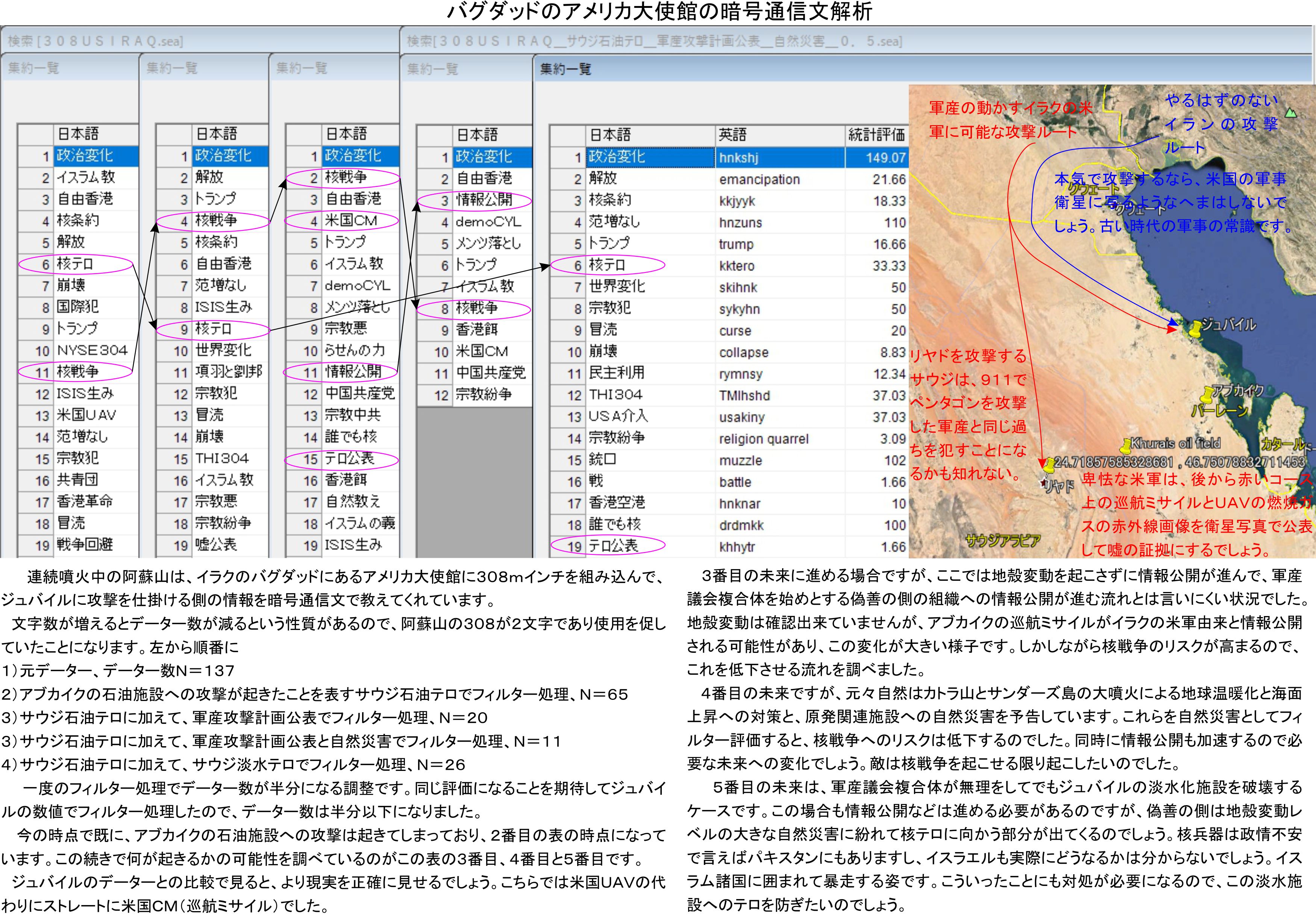Viewport: 1316px width, 916px height.
Task: Select the emancipation row cell
Action: [x=760, y=179]
